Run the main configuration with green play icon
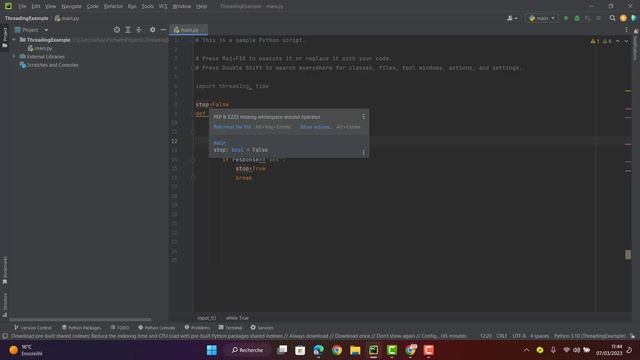 coord(566,18)
